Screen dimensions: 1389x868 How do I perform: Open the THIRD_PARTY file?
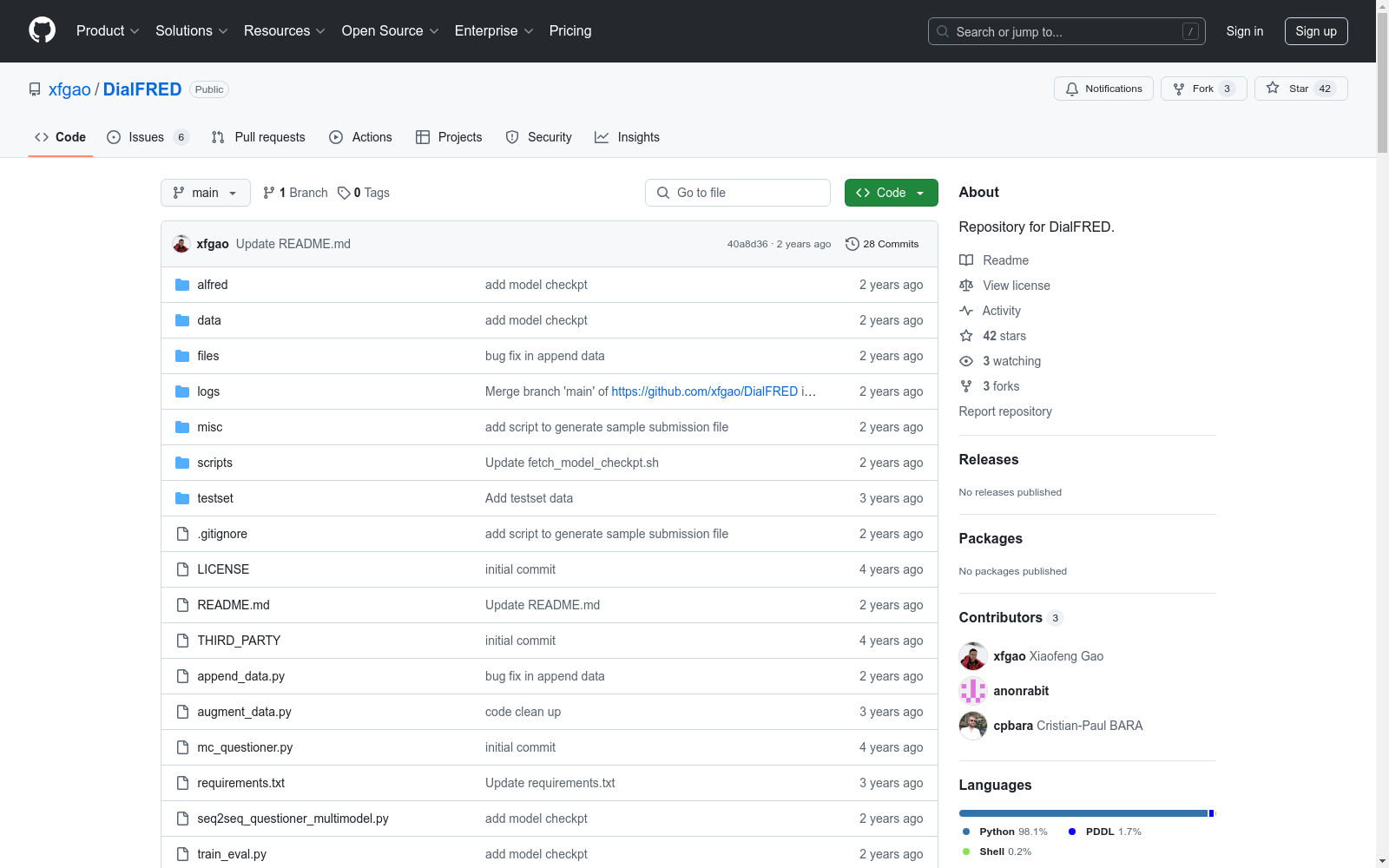click(x=239, y=641)
